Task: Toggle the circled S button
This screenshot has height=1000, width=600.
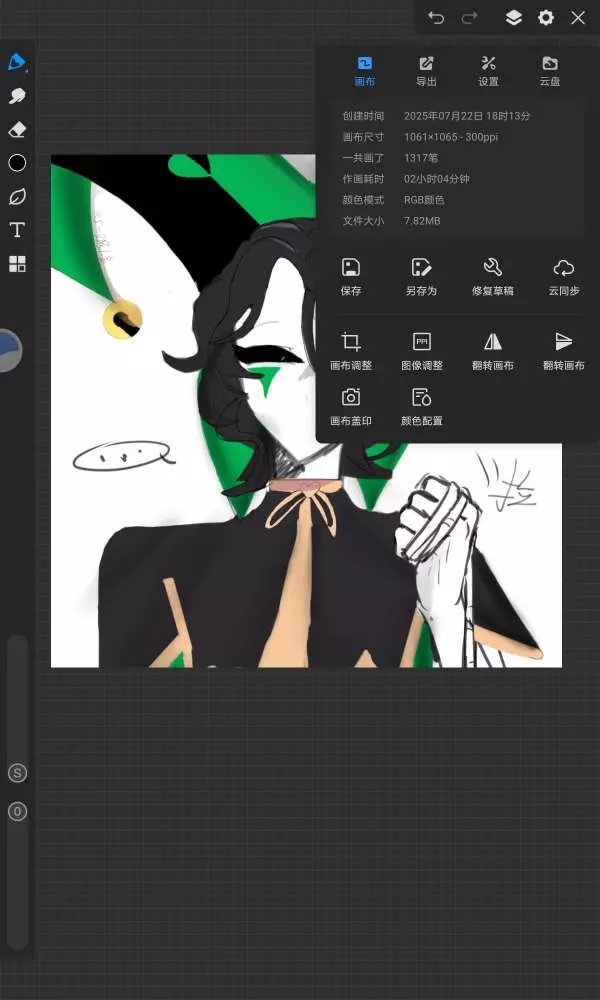Action: [x=17, y=773]
